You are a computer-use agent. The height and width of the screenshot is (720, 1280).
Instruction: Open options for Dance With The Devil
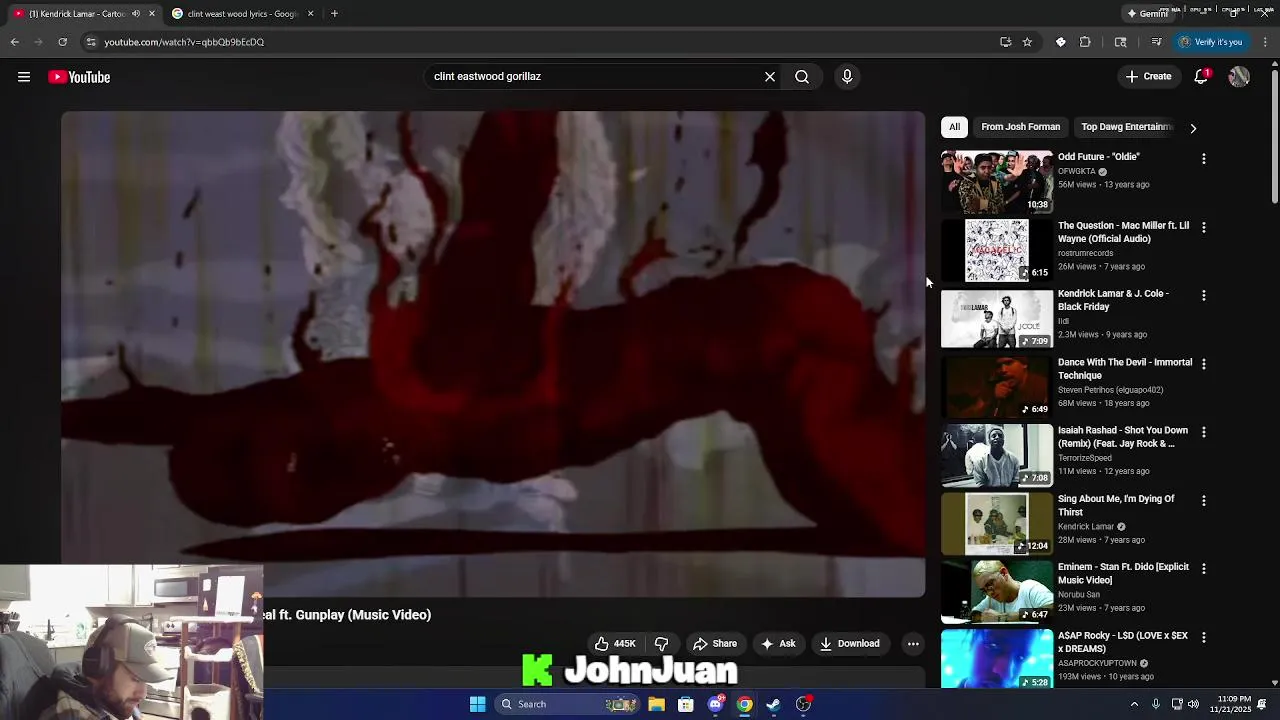(1204, 364)
